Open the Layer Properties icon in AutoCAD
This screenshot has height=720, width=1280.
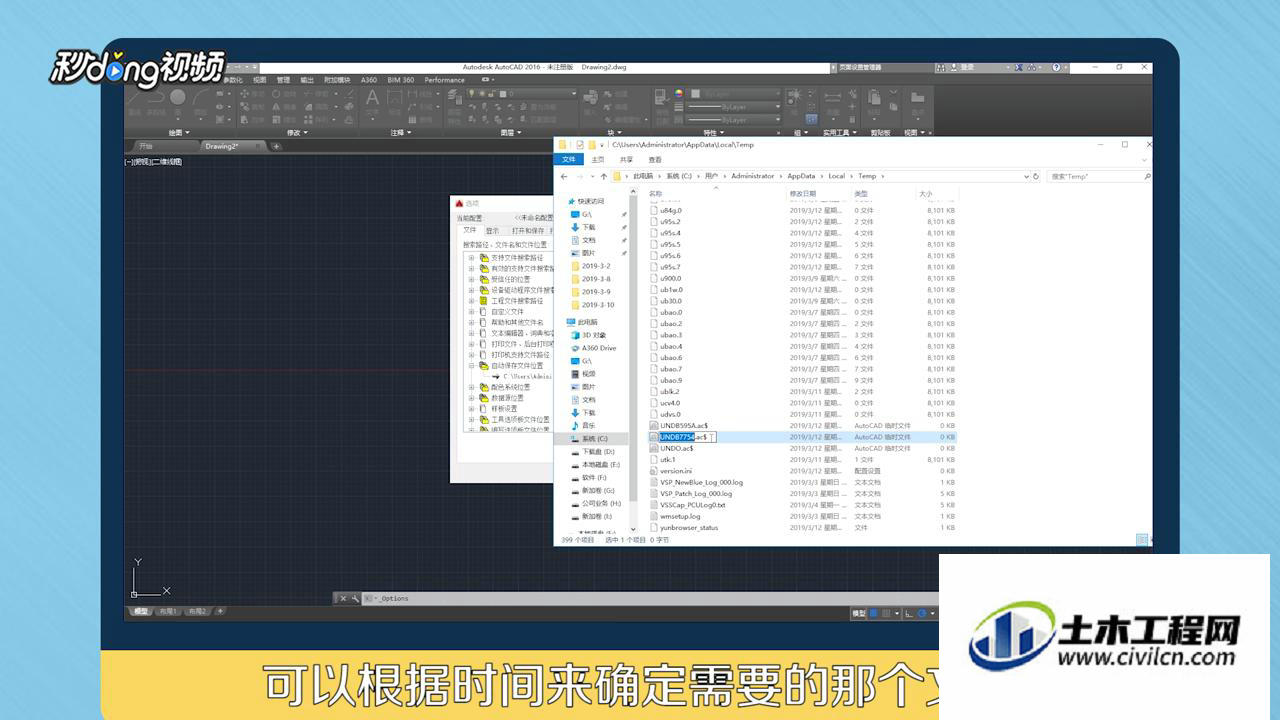click(x=455, y=98)
